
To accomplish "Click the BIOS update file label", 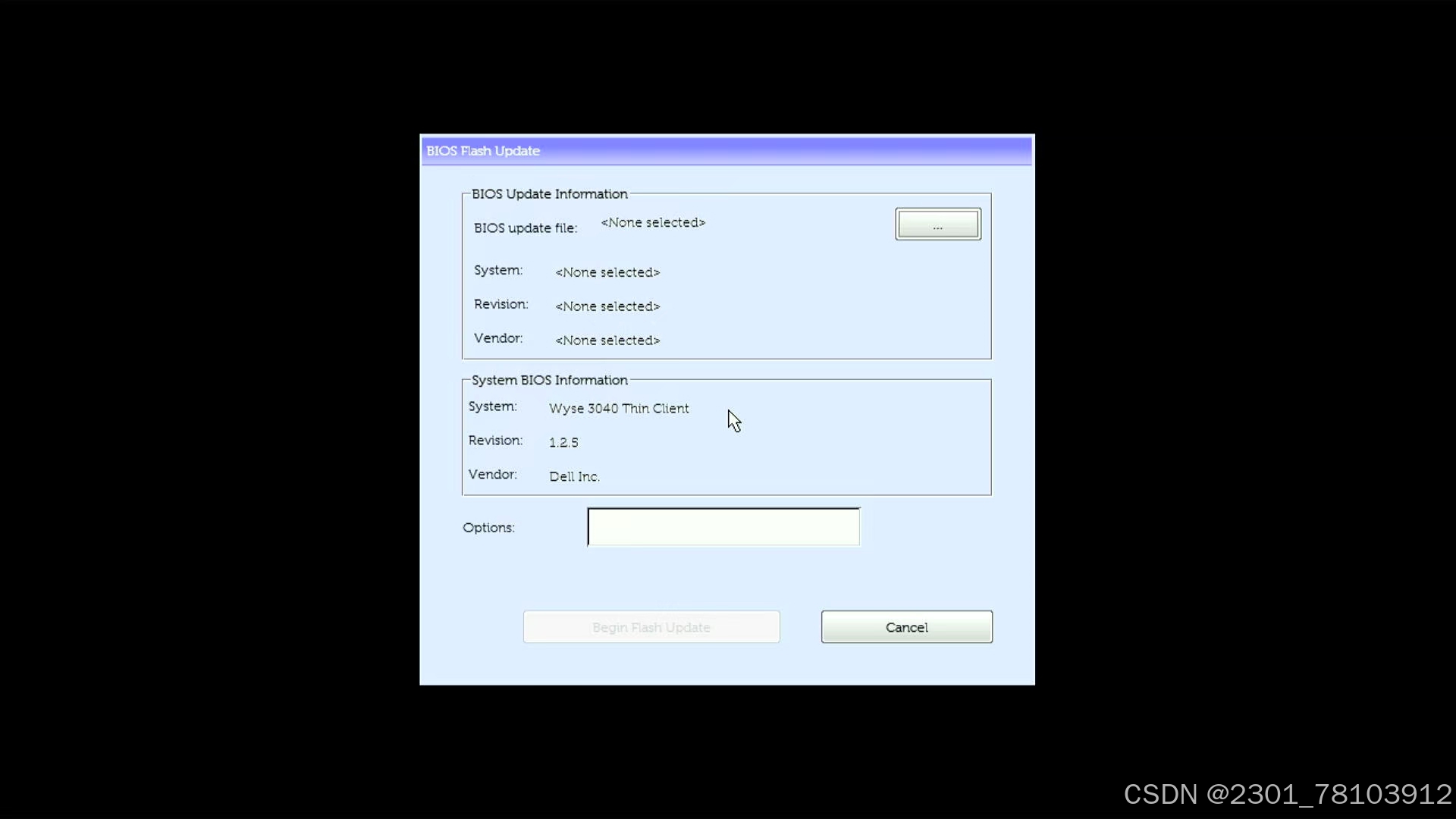I will pos(525,228).
